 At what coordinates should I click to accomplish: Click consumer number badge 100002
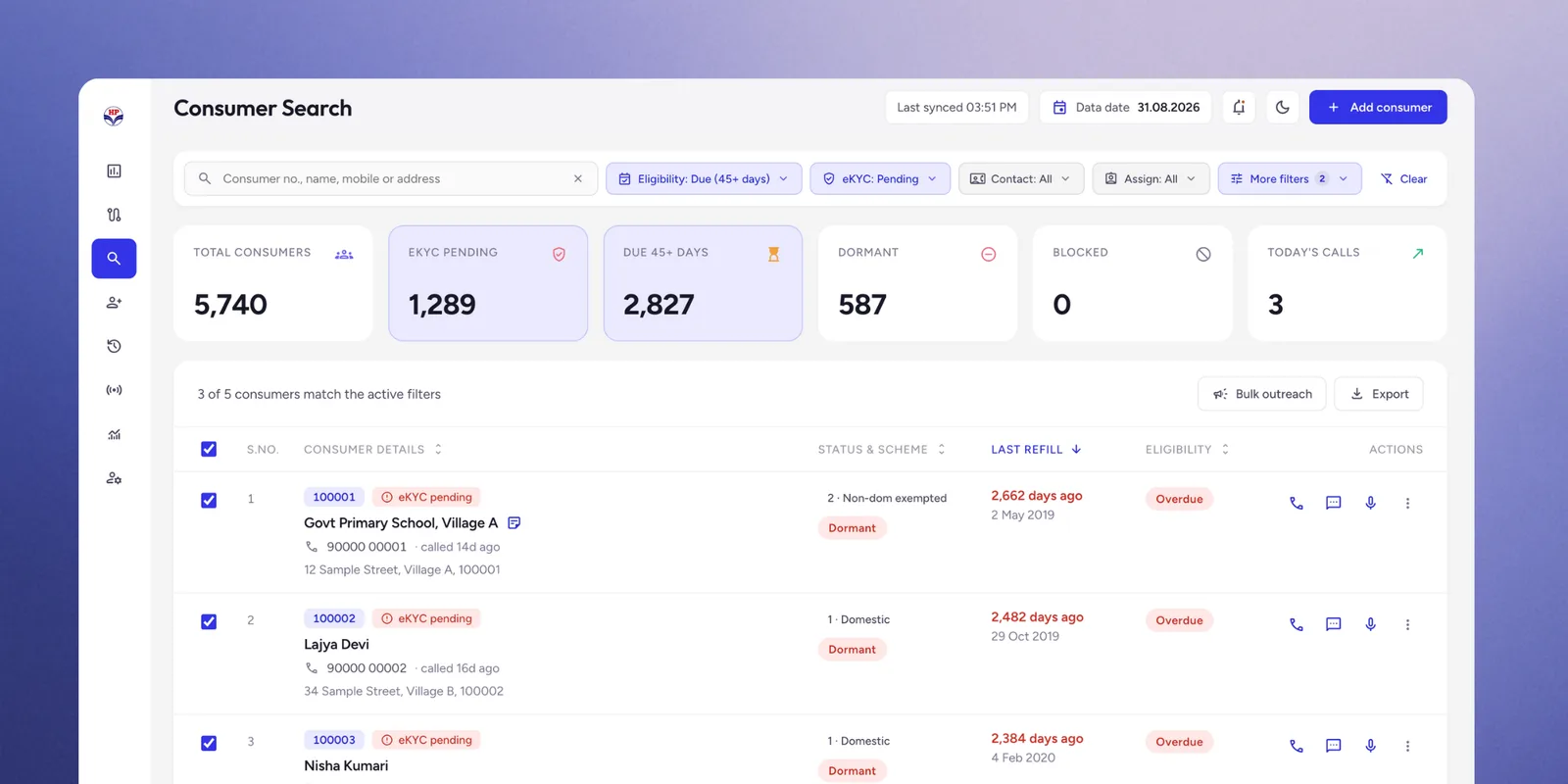tap(334, 618)
